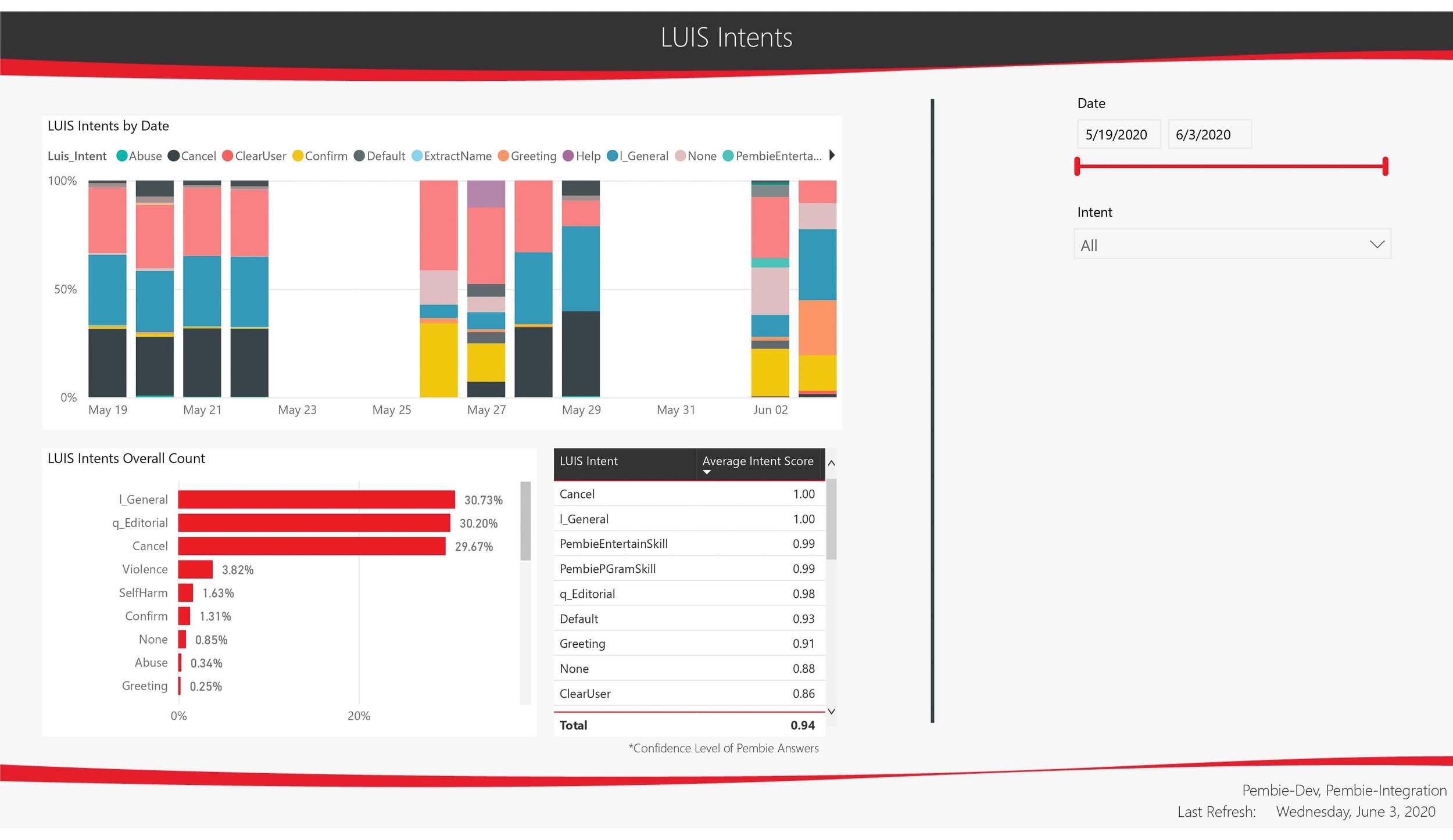
Task: Select the None bar at 0.85%
Action: pyautogui.click(x=182, y=639)
